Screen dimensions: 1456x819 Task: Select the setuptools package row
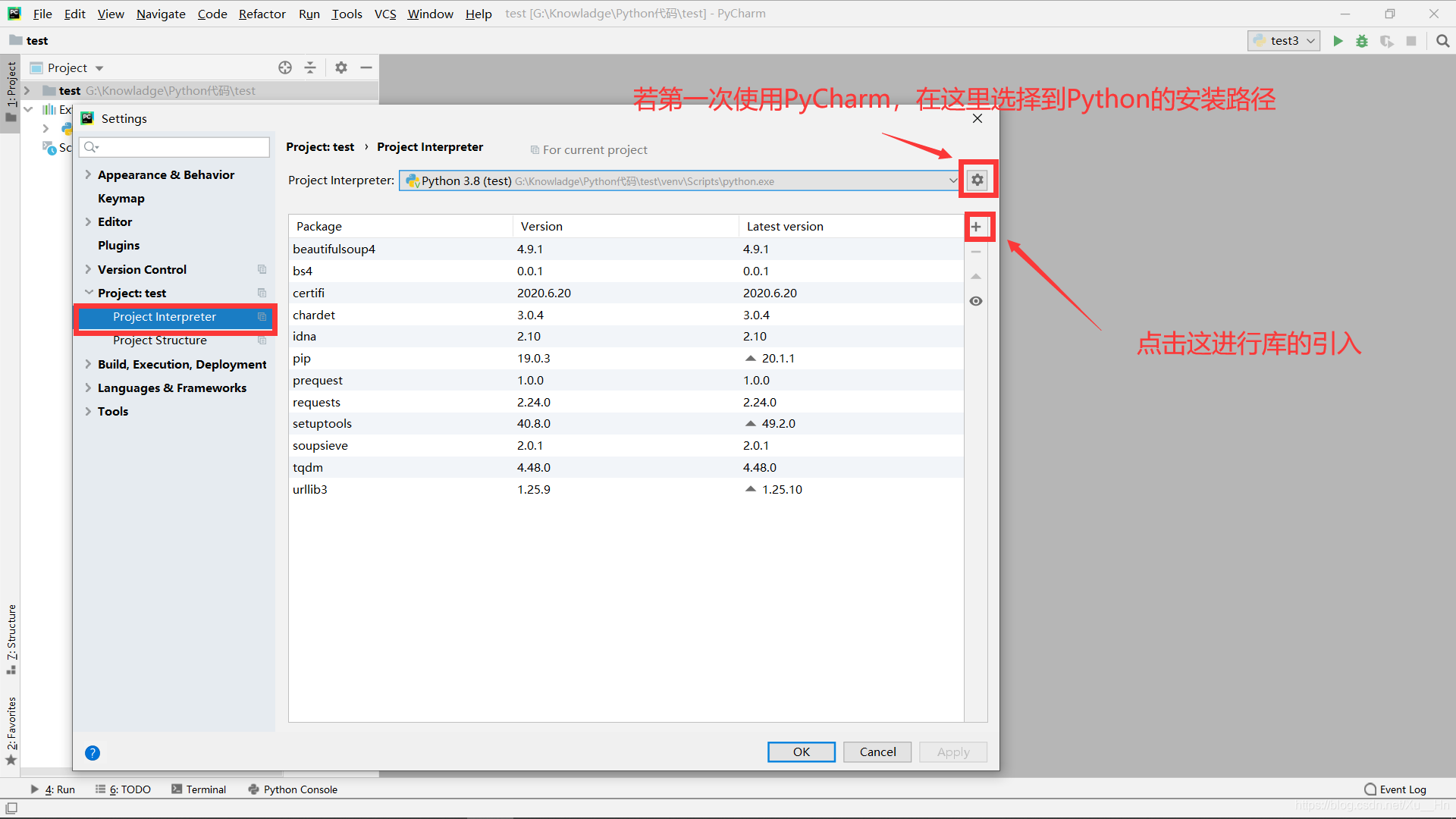click(x=626, y=424)
